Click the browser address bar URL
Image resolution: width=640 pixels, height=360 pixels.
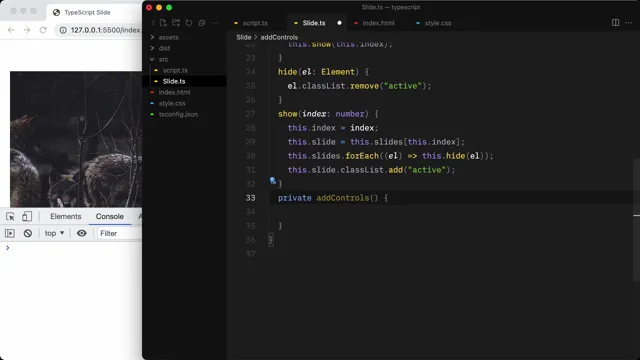(x=106, y=30)
